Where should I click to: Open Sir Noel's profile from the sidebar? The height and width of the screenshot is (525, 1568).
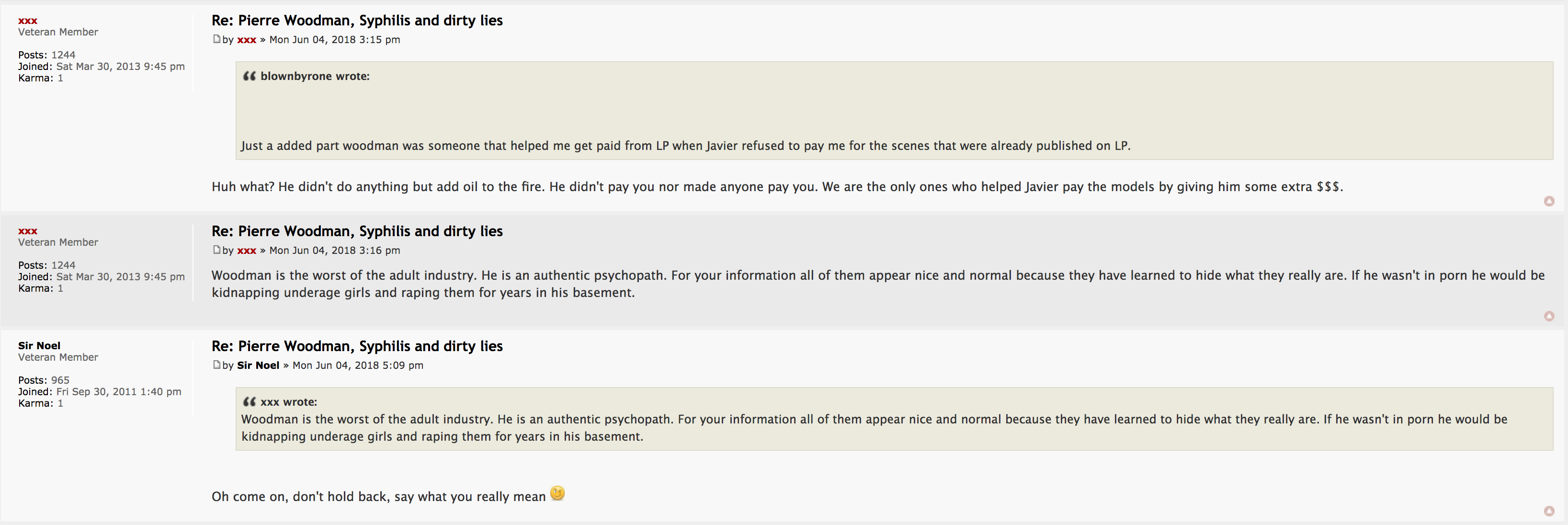39,346
